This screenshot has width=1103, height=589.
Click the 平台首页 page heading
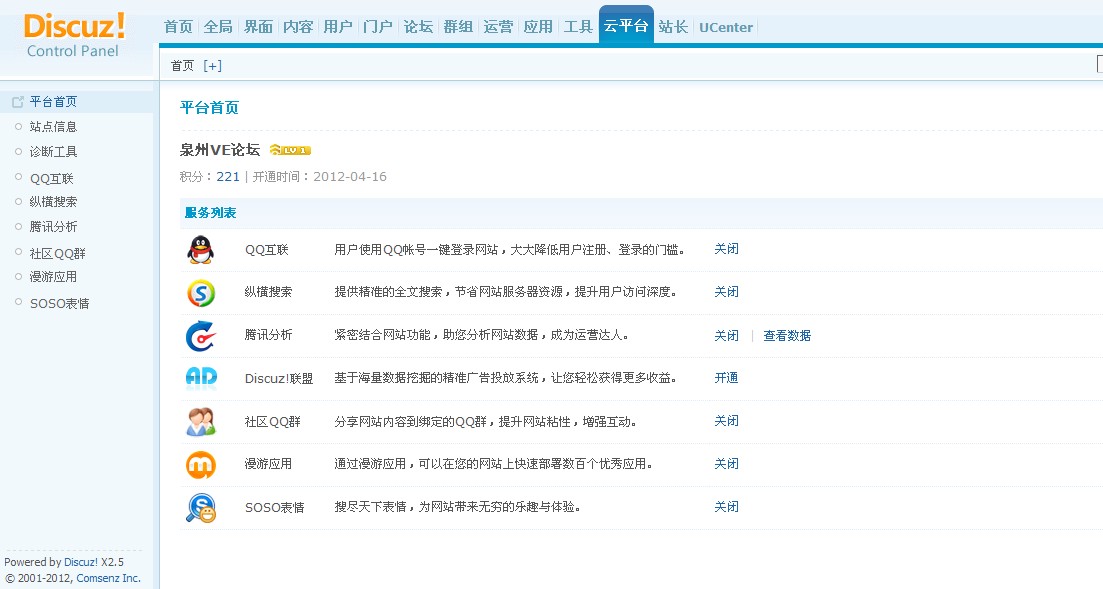210,108
